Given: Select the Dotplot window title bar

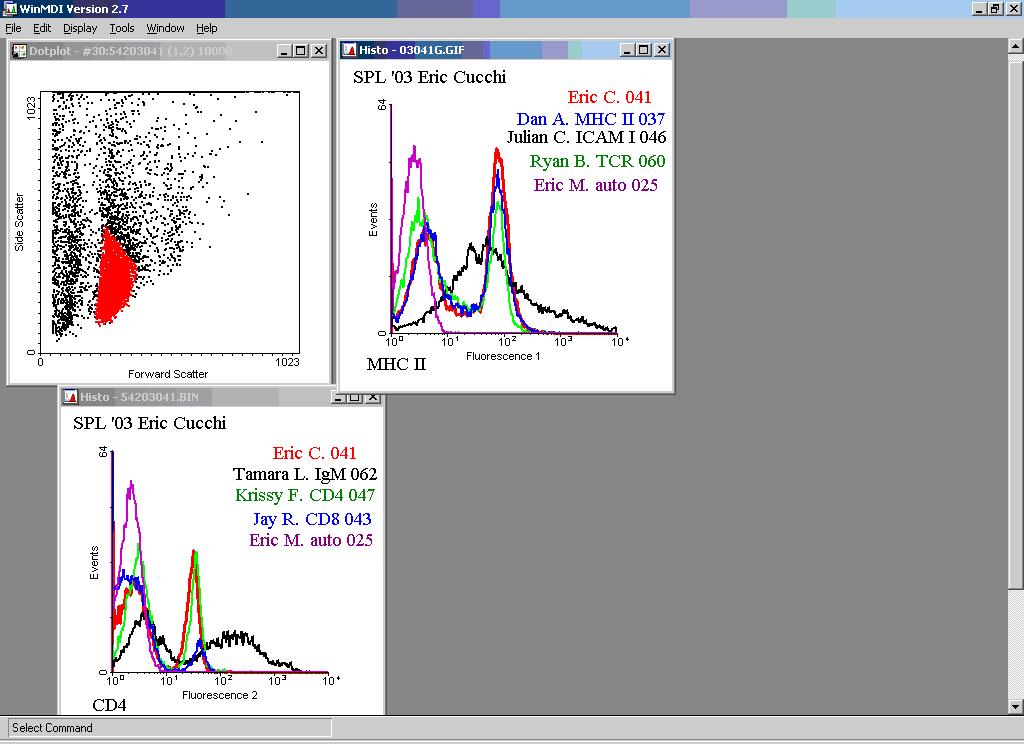Looking at the screenshot, I should point(150,50).
